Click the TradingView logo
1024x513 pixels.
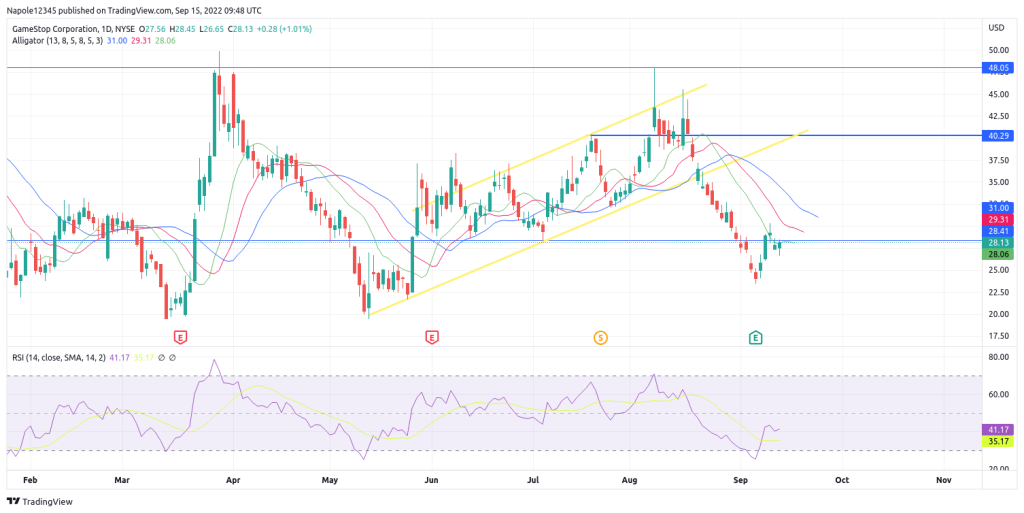40,501
